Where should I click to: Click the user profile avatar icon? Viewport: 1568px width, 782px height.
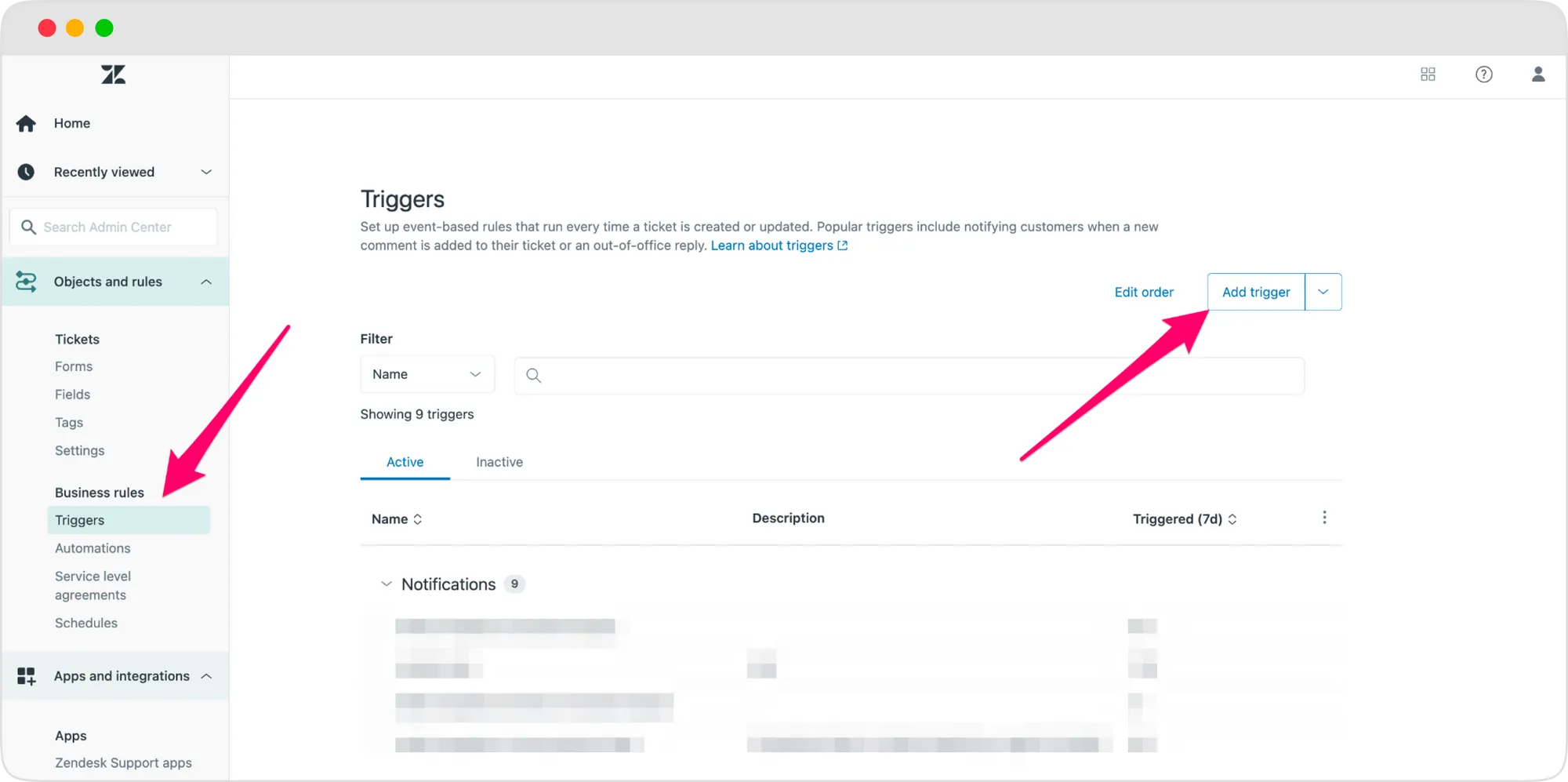1539,75
